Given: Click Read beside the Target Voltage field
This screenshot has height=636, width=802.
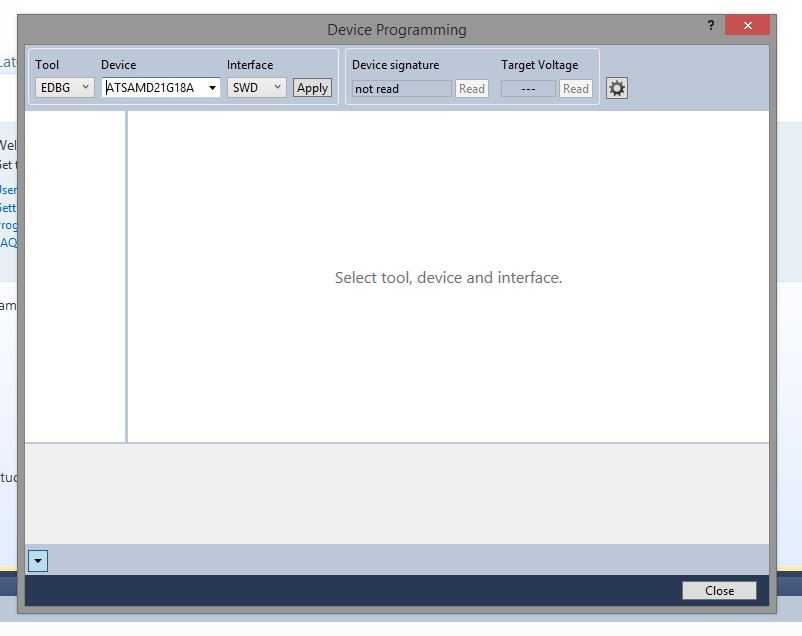Looking at the screenshot, I should [x=575, y=89].
